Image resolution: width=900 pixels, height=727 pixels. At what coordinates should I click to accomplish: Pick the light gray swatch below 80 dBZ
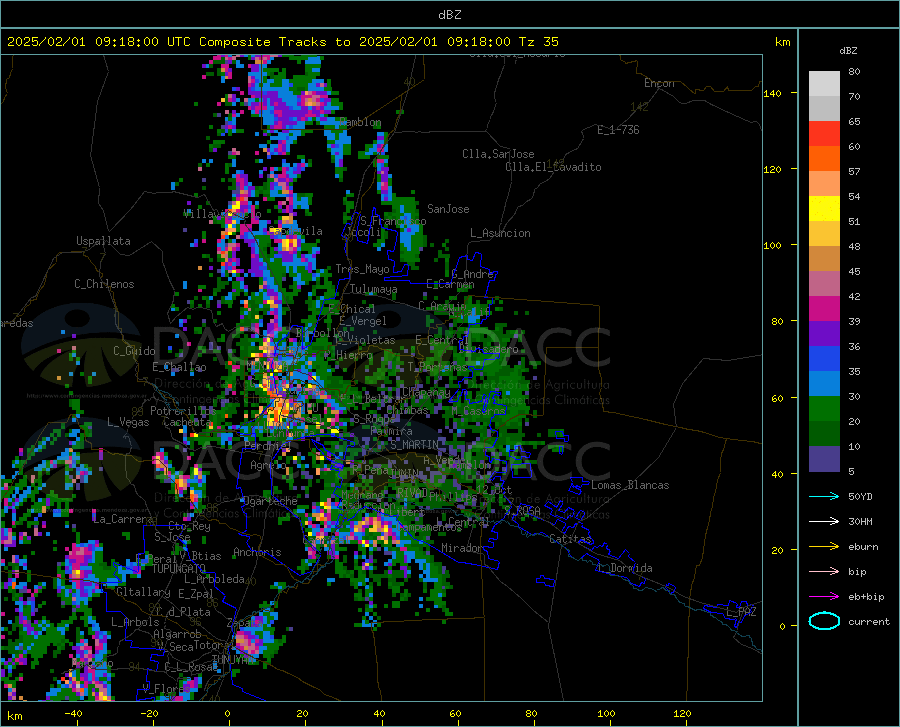click(824, 83)
